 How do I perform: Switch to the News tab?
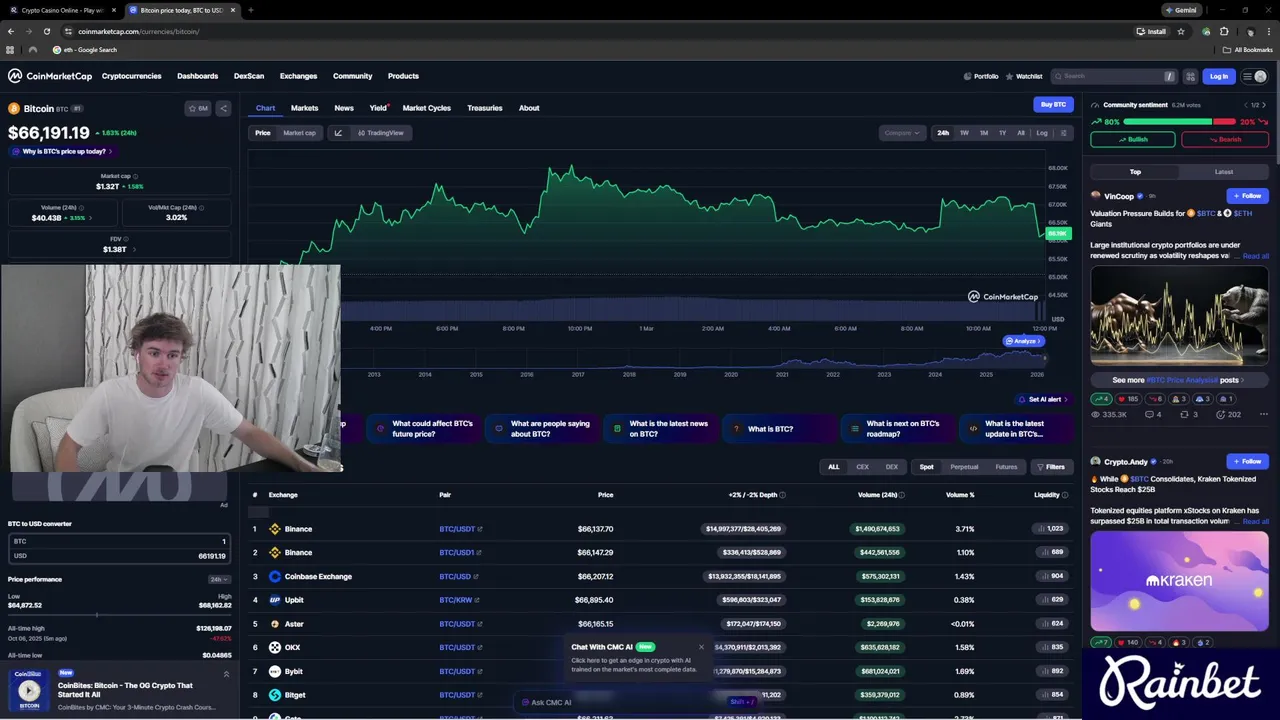tap(344, 108)
